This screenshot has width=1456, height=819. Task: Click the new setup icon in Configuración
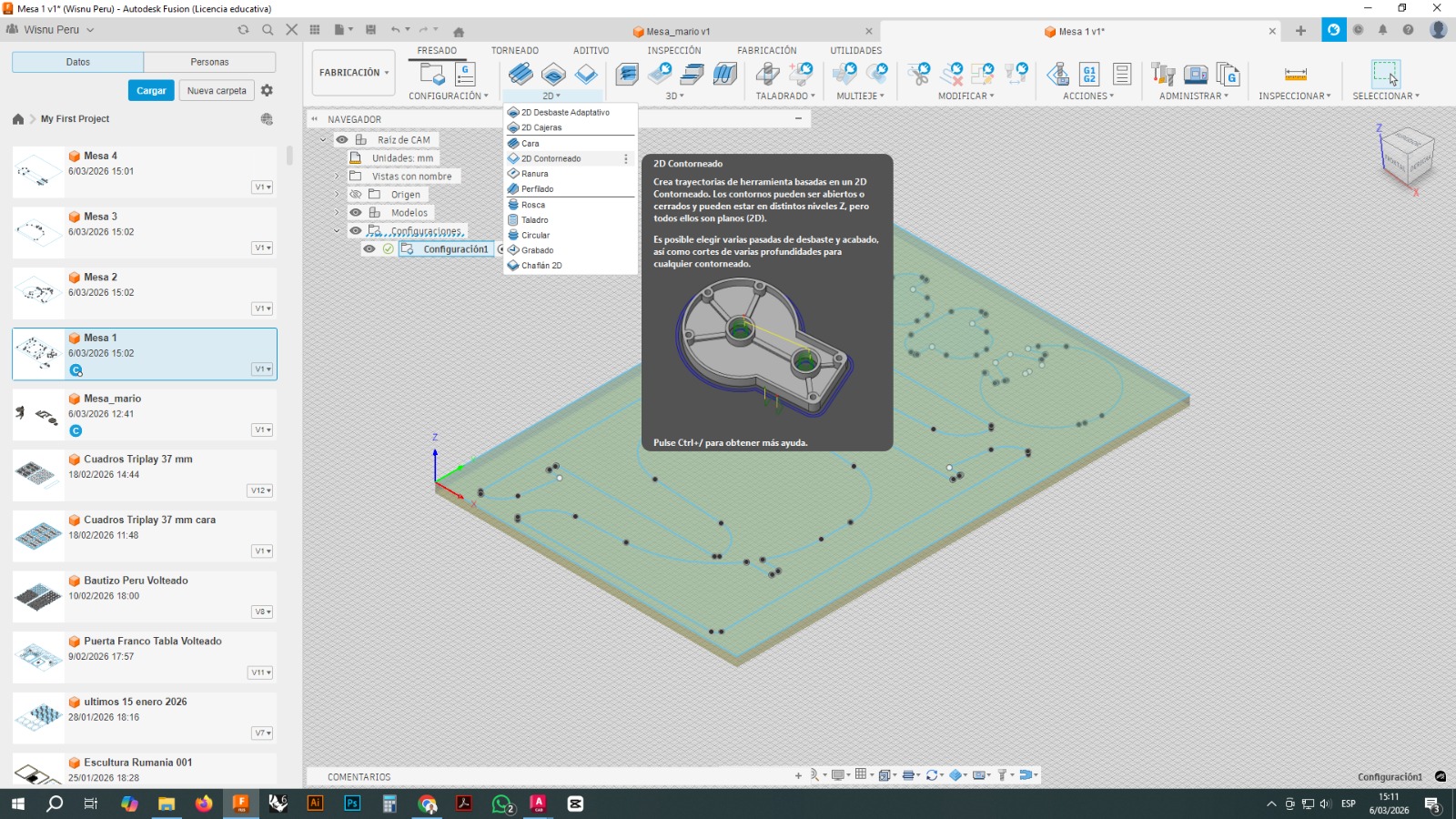[x=431, y=74]
